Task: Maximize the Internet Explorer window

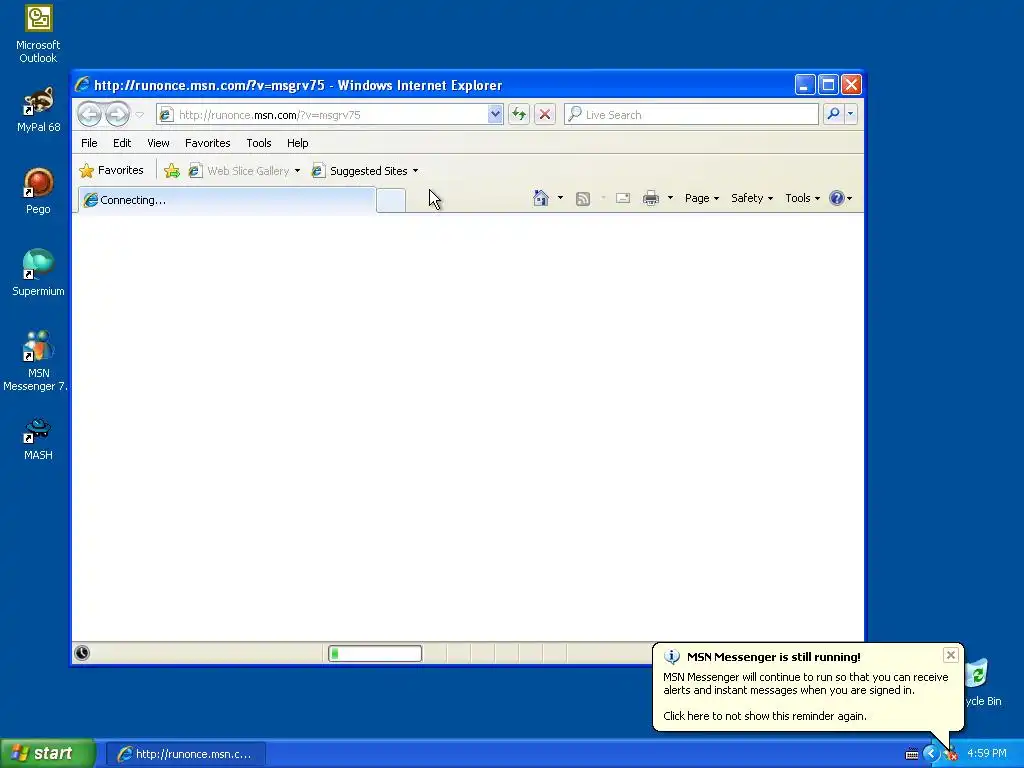Action: [828, 85]
